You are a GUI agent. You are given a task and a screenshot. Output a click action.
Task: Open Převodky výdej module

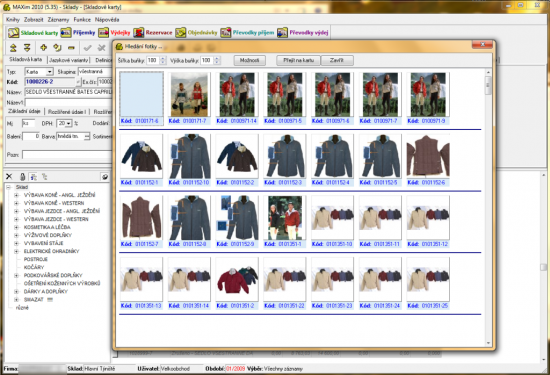click(303, 33)
